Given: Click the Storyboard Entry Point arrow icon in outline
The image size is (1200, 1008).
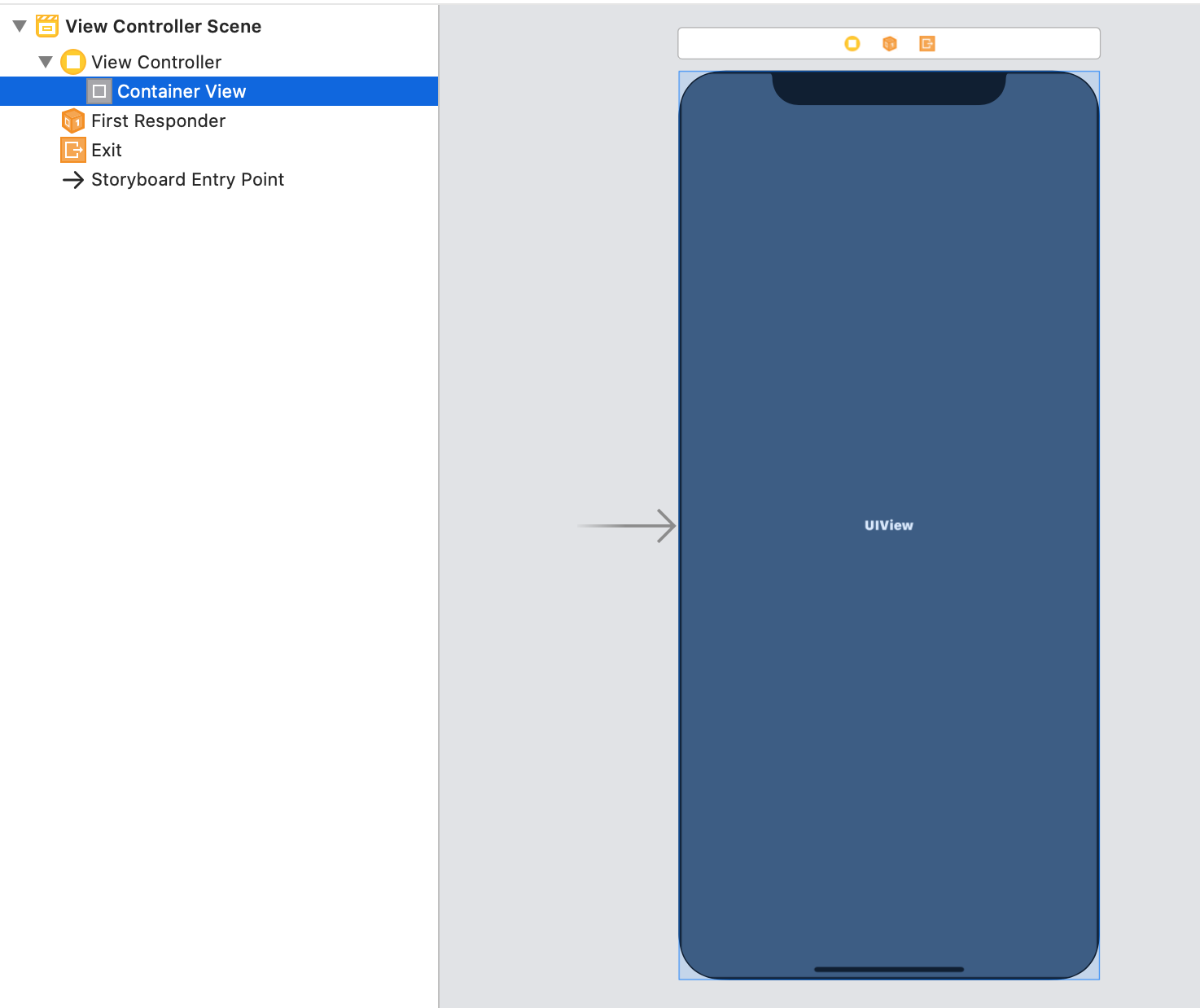Looking at the screenshot, I should (73, 179).
